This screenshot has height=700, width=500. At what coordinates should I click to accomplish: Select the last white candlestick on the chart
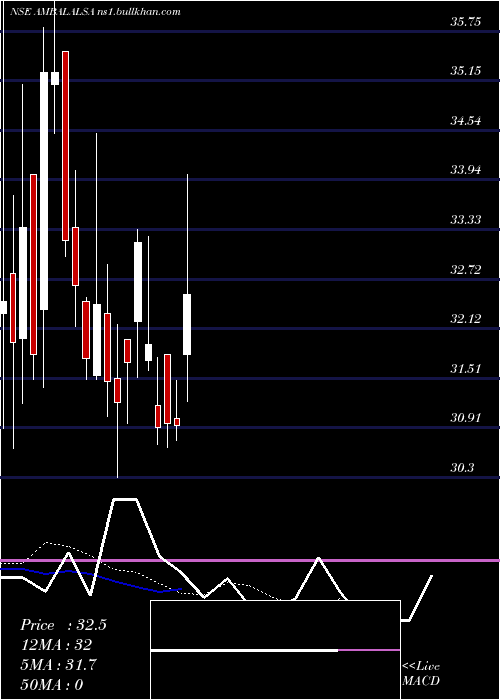187,325
